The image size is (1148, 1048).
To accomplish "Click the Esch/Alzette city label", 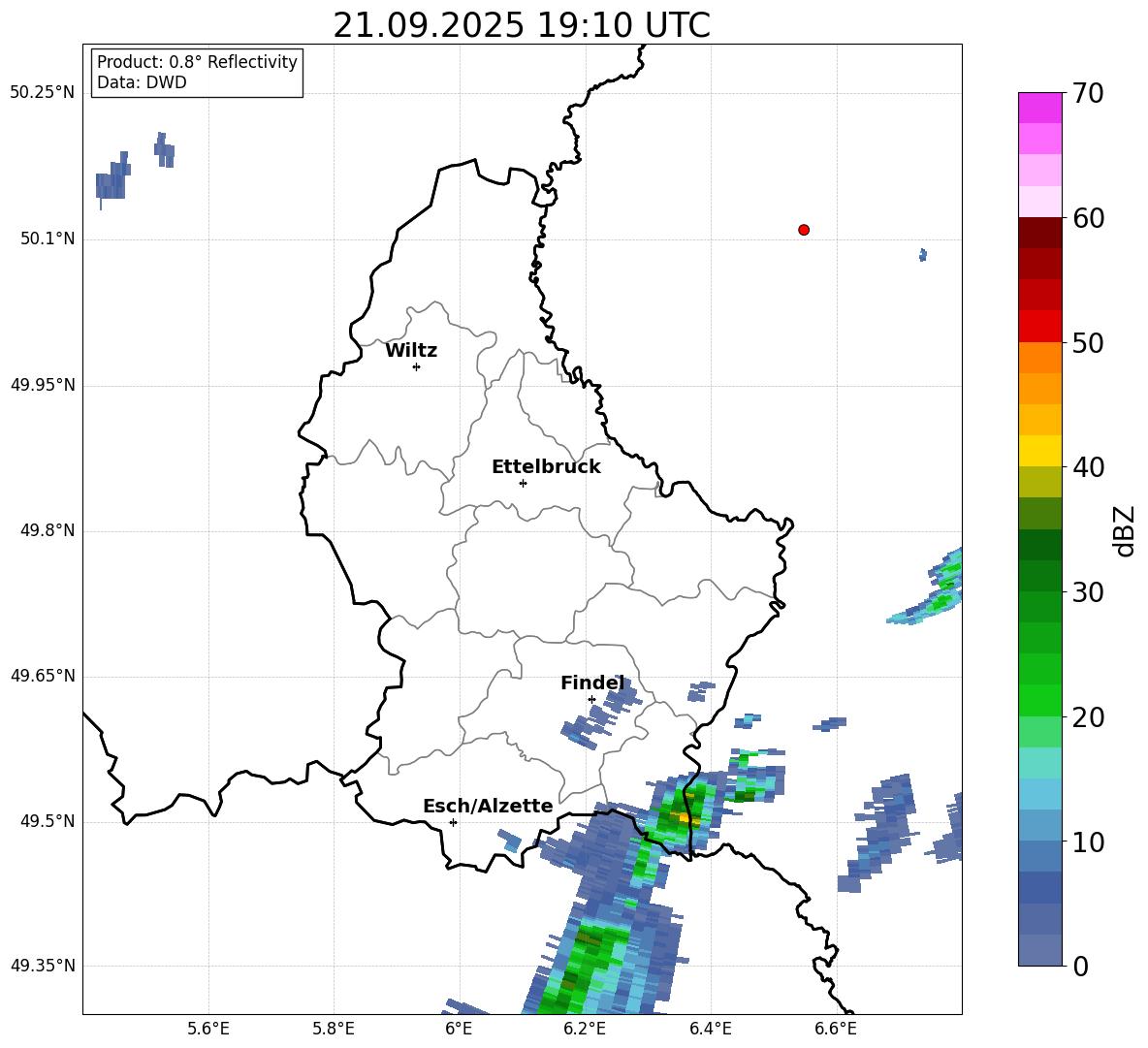I will [x=488, y=806].
